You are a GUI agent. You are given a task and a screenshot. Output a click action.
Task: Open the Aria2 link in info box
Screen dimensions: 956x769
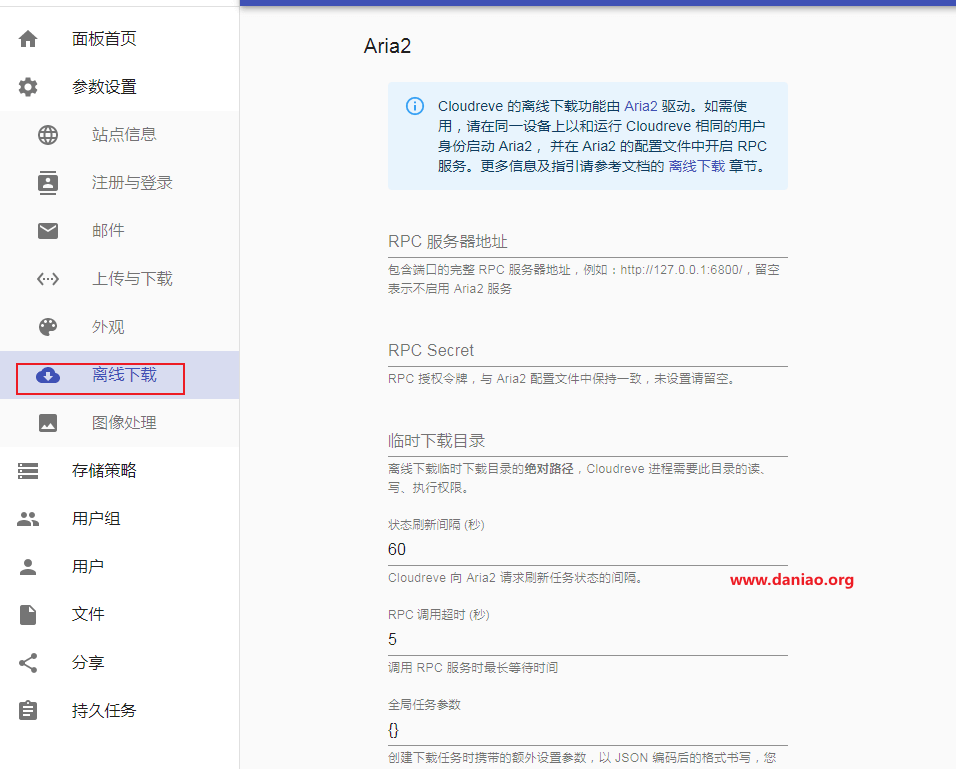pyautogui.click(x=640, y=106)
